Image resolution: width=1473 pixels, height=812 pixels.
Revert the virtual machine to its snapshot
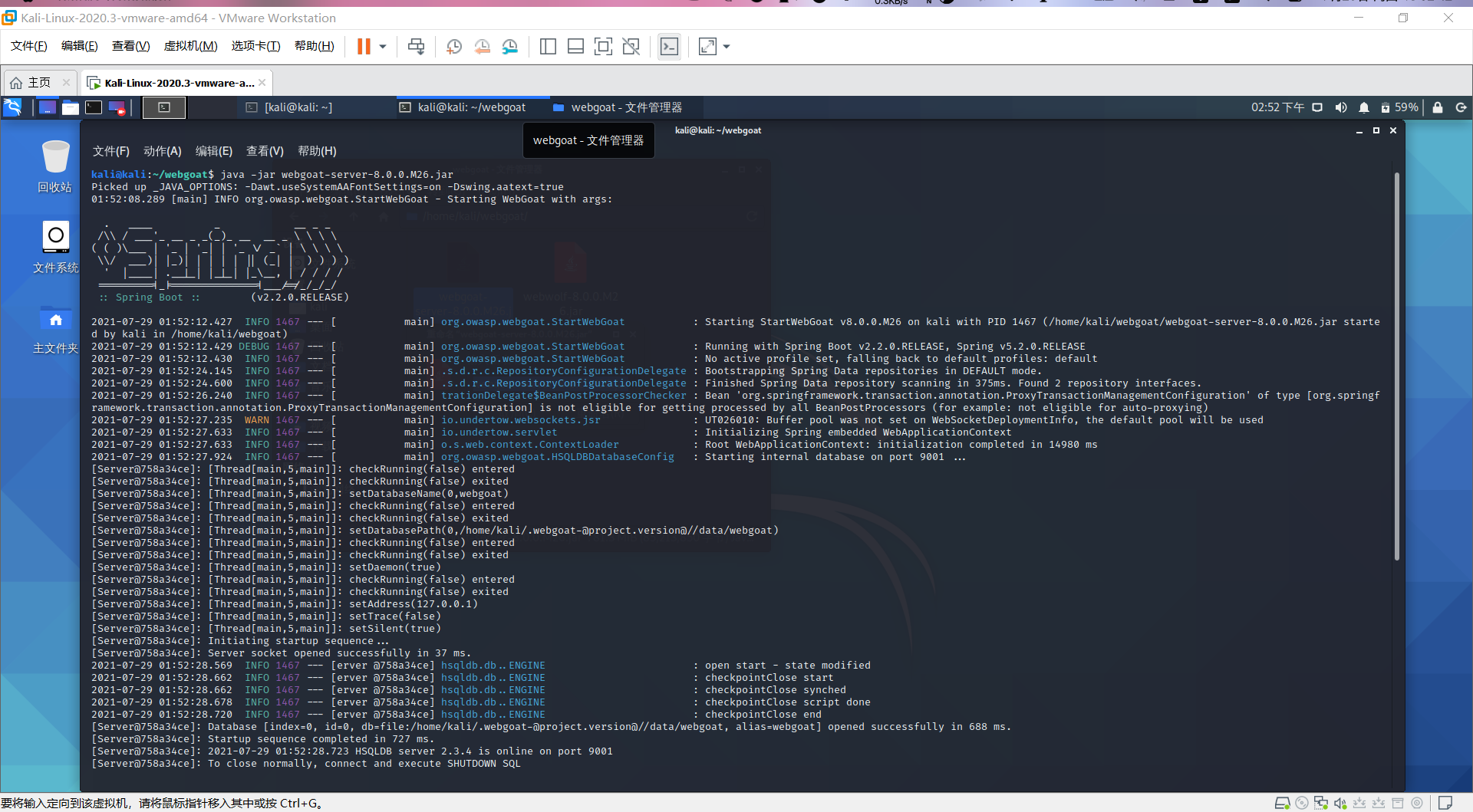tap(482, 46)
